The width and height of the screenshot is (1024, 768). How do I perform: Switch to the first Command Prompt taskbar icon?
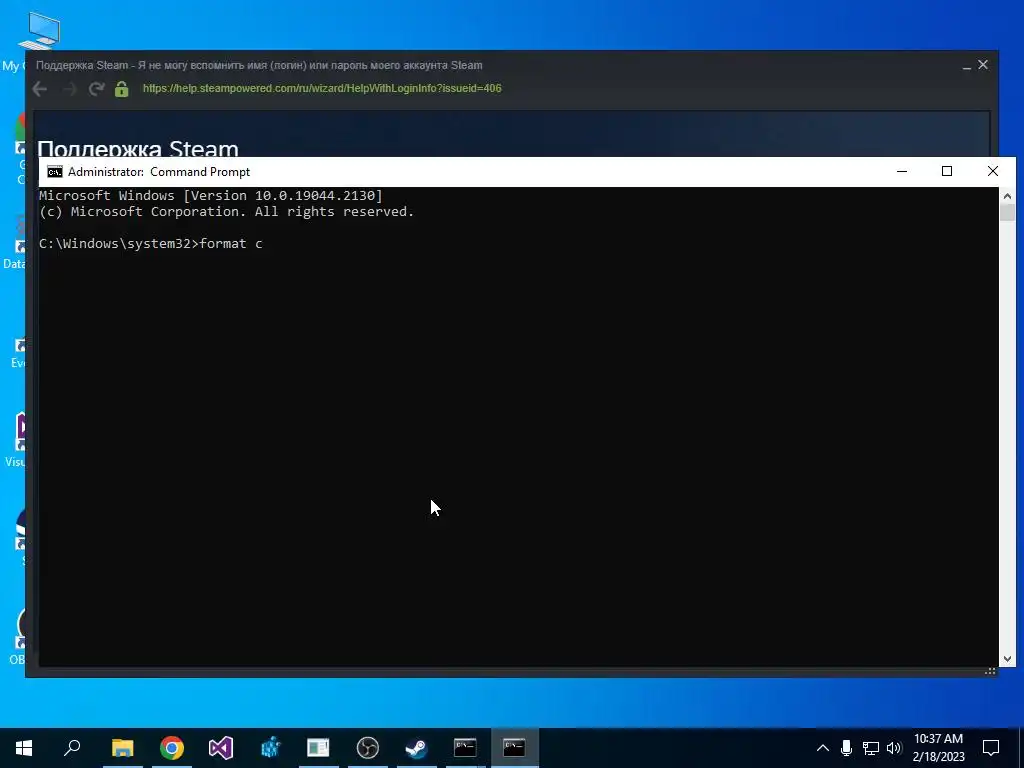(465, 748)
